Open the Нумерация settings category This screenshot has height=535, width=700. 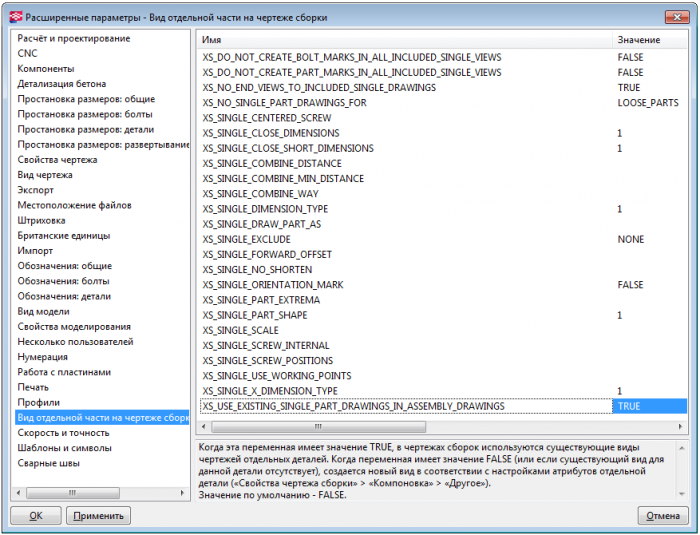[42, 357]
